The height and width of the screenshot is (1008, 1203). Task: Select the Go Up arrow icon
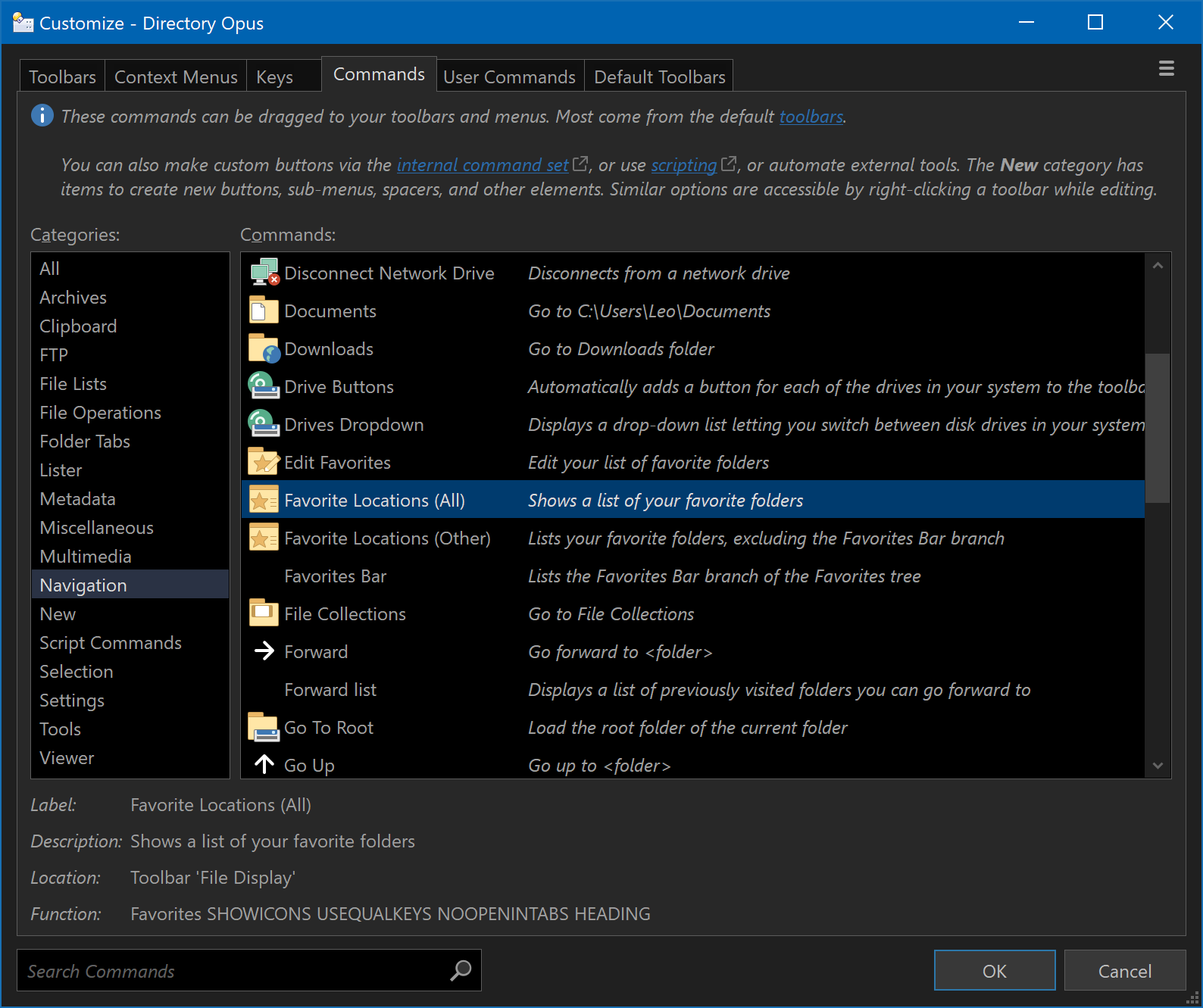pos(264,764)
